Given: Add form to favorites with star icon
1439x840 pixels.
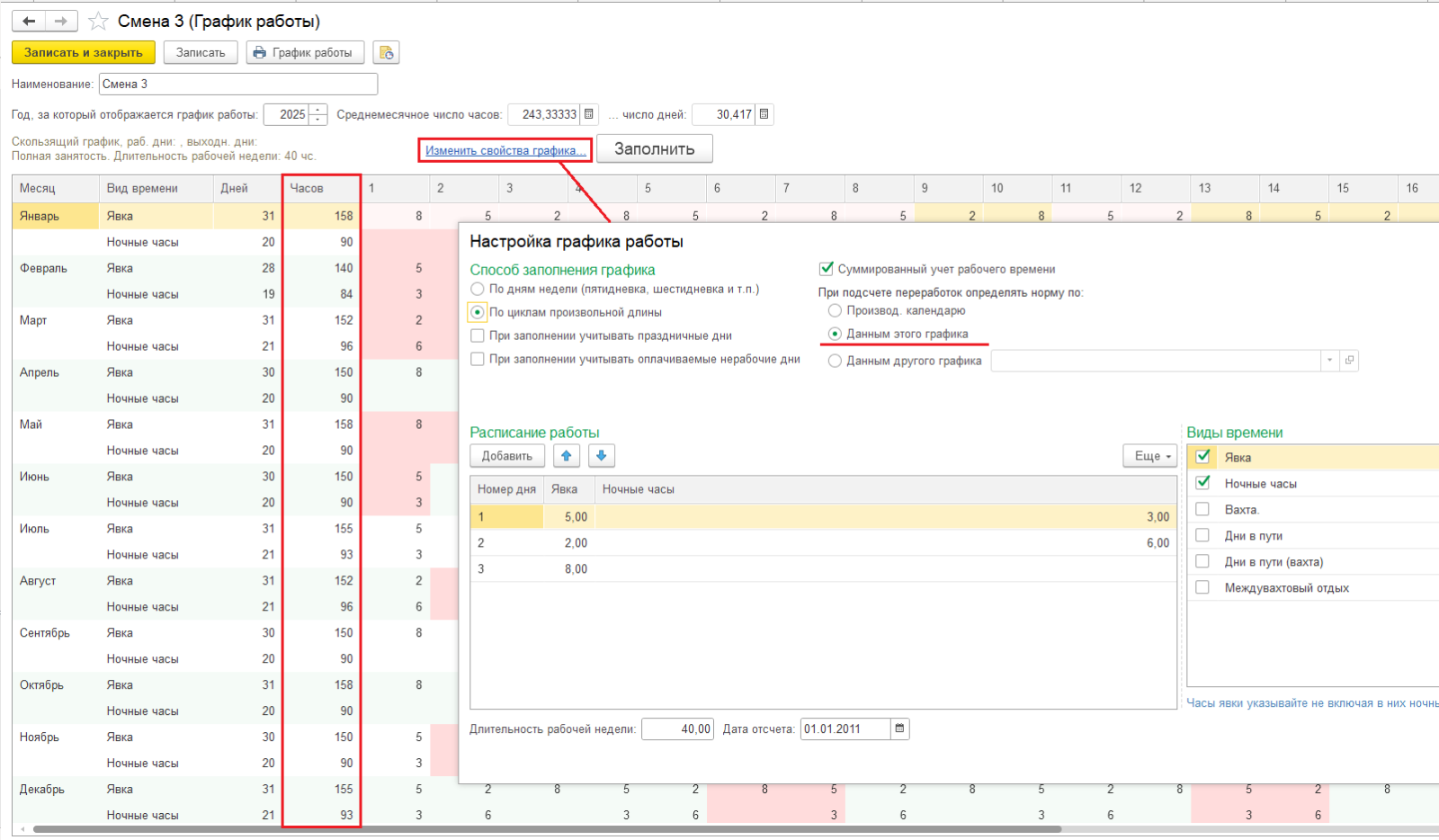Looking at the screenshot, I should click(x=98, y=21).
